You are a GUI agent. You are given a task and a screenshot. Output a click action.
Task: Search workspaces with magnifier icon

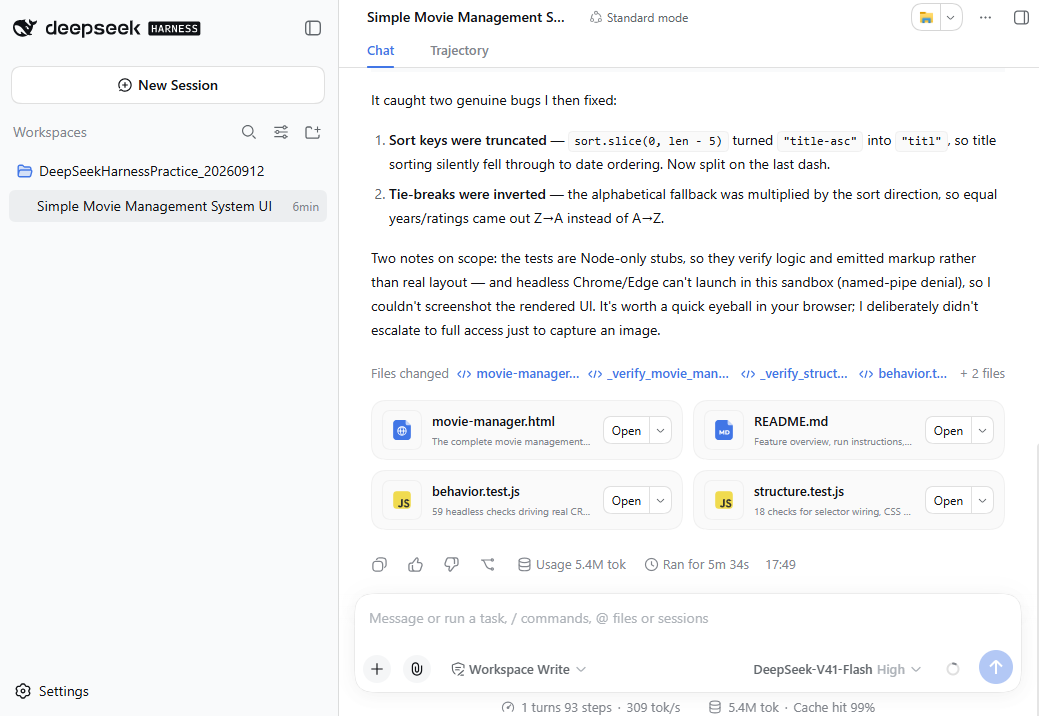click(248, 132)
